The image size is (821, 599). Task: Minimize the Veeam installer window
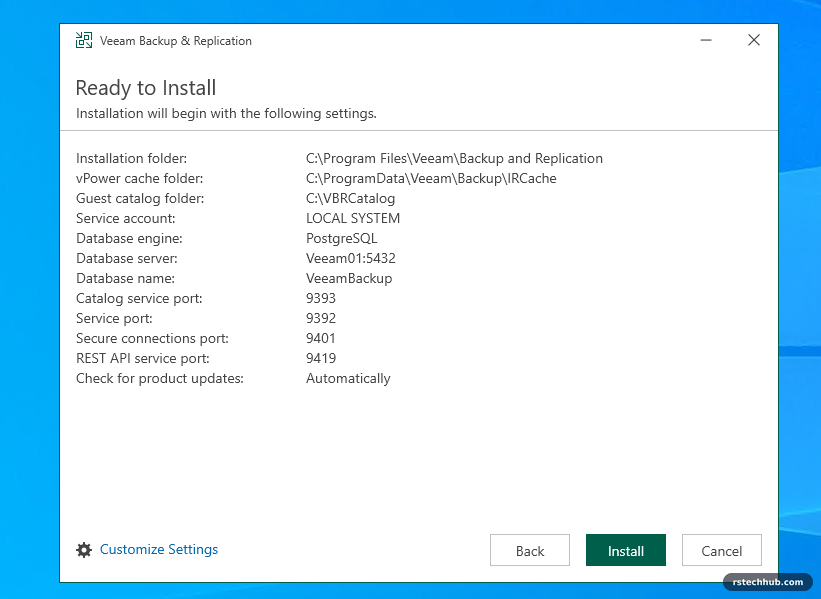pos(706,40)
